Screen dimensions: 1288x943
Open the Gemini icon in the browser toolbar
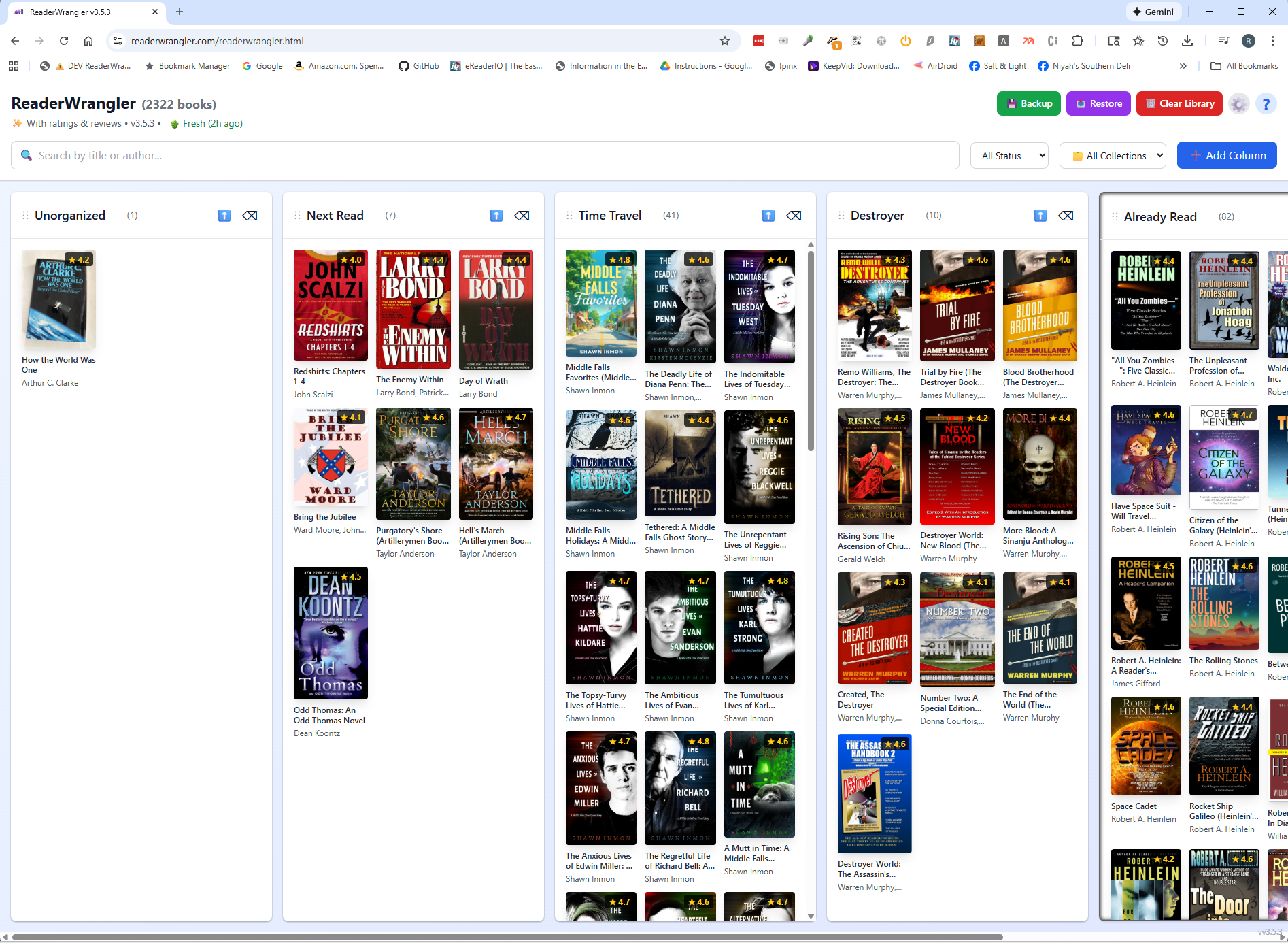pyautogui.click(x=1154, y=12)
